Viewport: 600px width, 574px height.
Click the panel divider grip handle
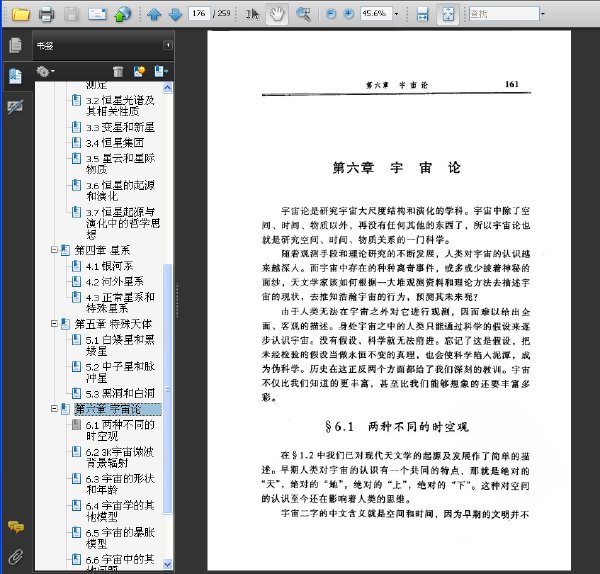177,300
